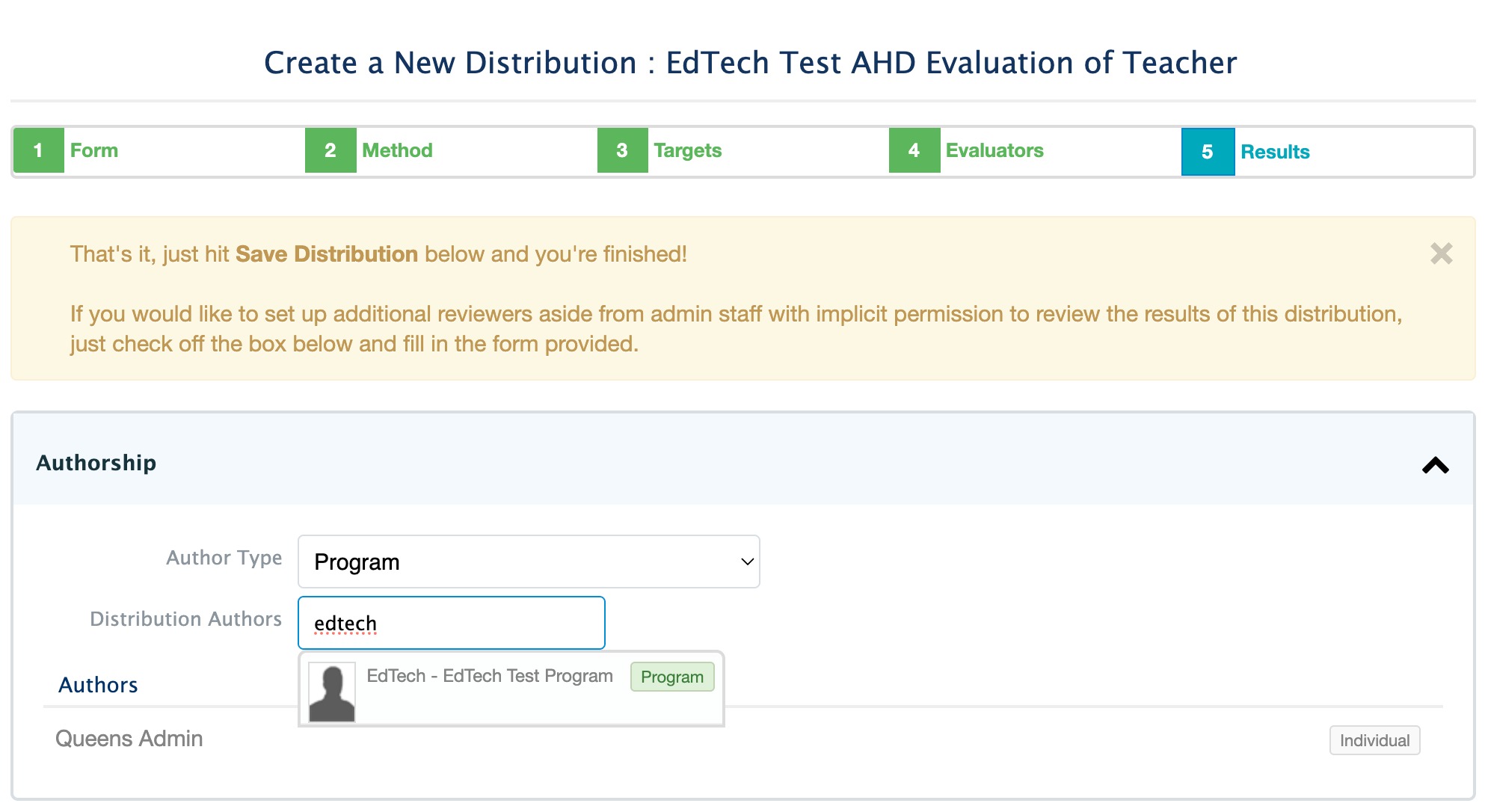
Task: Click the Queens Admin author row
Action: (129, 739)
